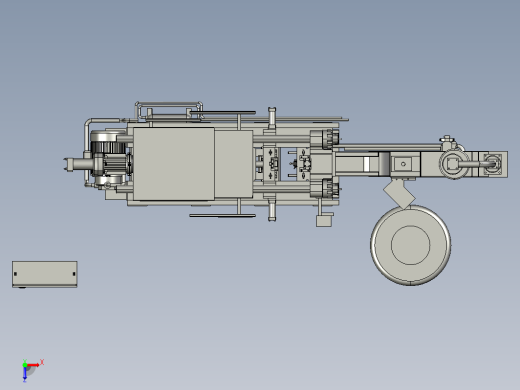Click the blue Z axis arrow on triad
Viewport: 520px width, 390px height.
point(25,374)
